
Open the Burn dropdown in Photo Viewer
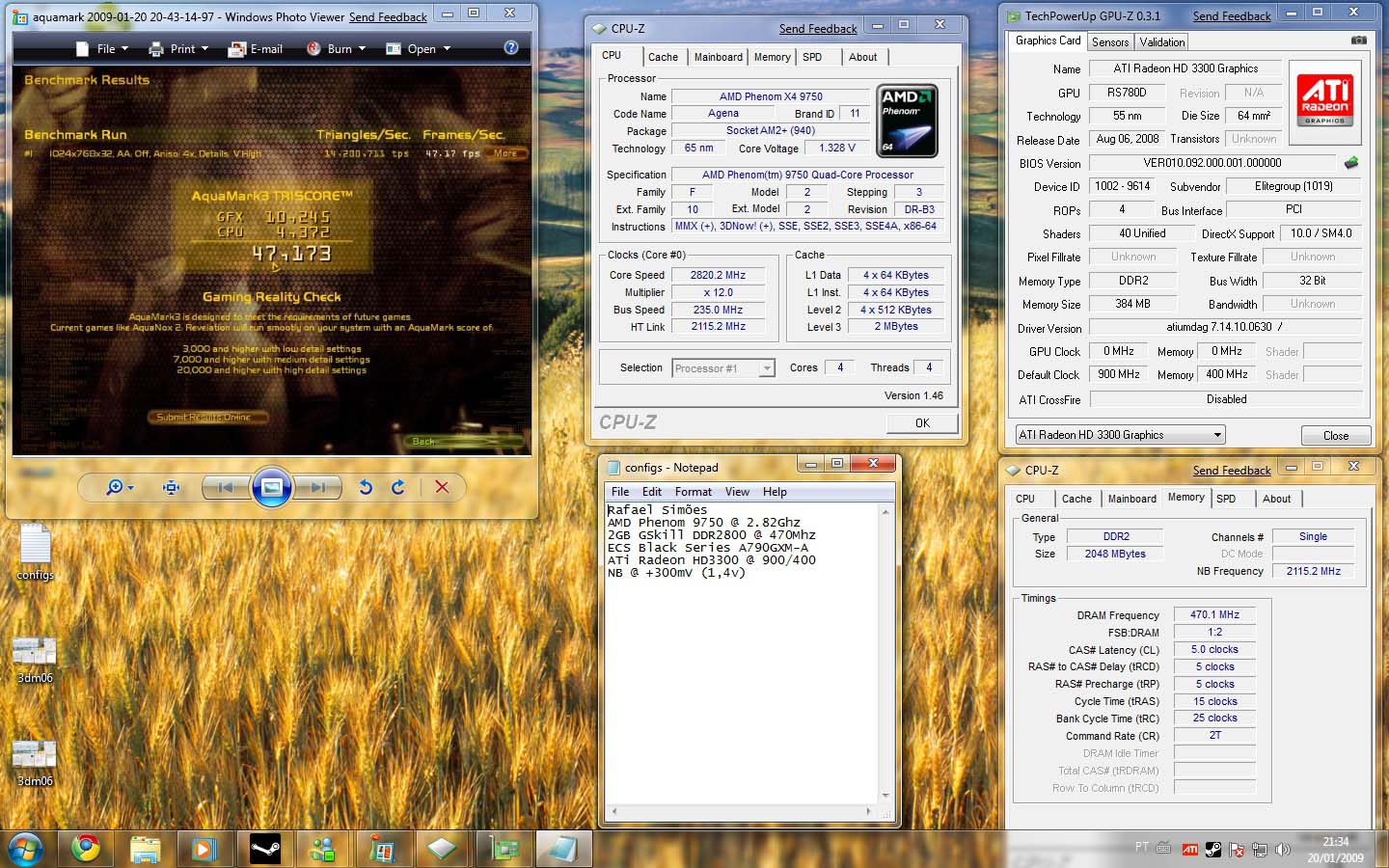pyautogui.click(x=336, y=49)
